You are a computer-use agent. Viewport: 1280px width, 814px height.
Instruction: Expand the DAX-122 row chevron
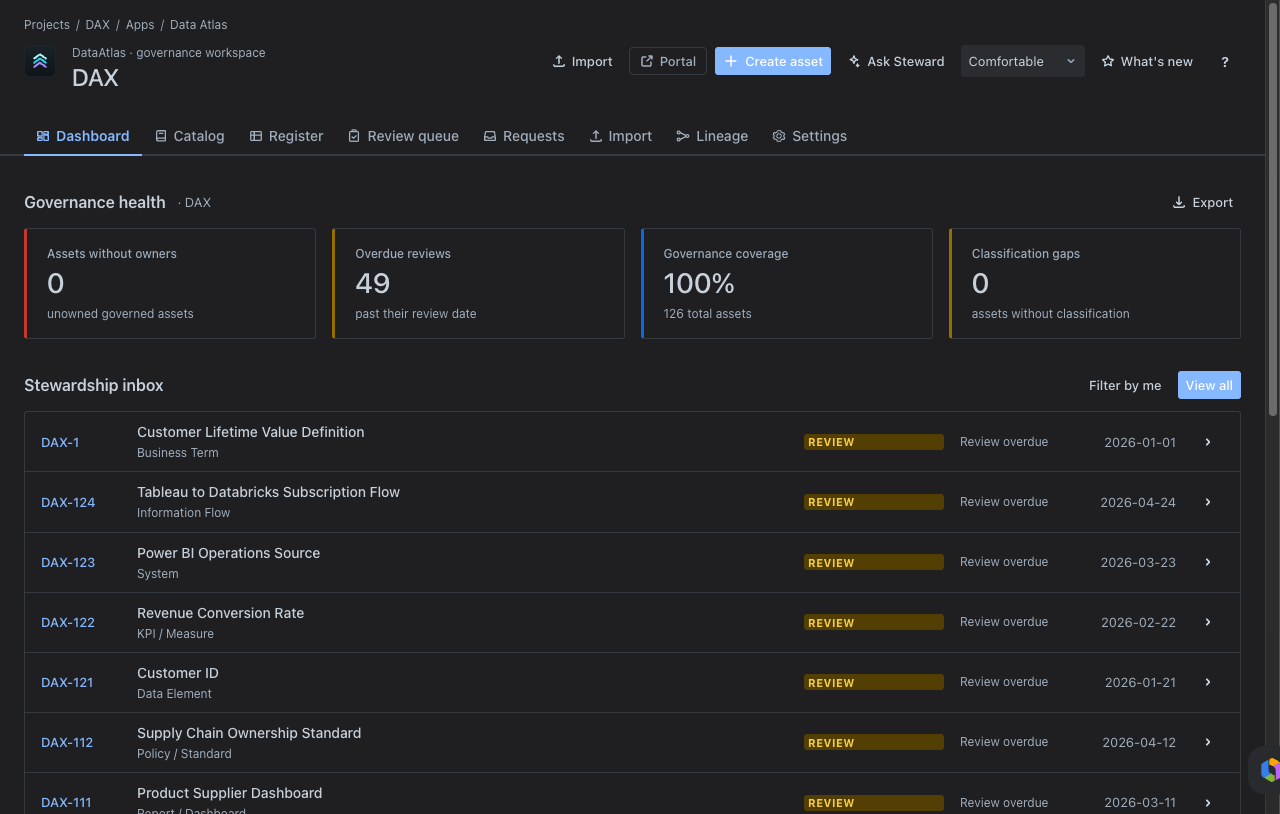[1208, 622]
